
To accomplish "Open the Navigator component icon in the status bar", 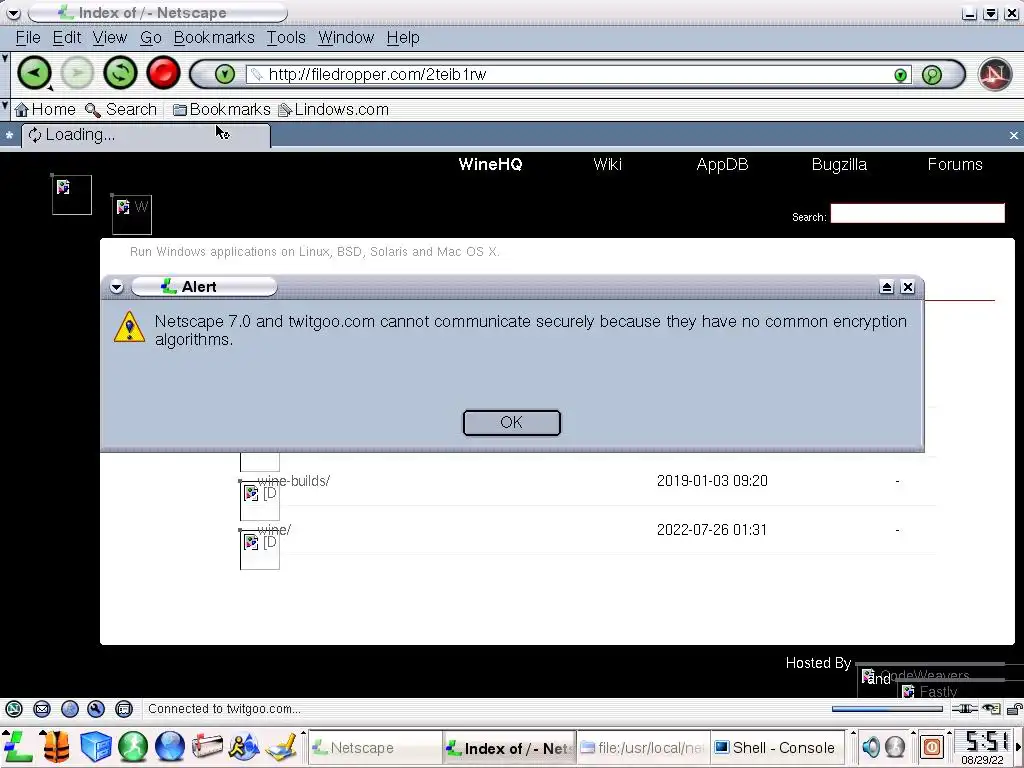I will click(14, 709).
